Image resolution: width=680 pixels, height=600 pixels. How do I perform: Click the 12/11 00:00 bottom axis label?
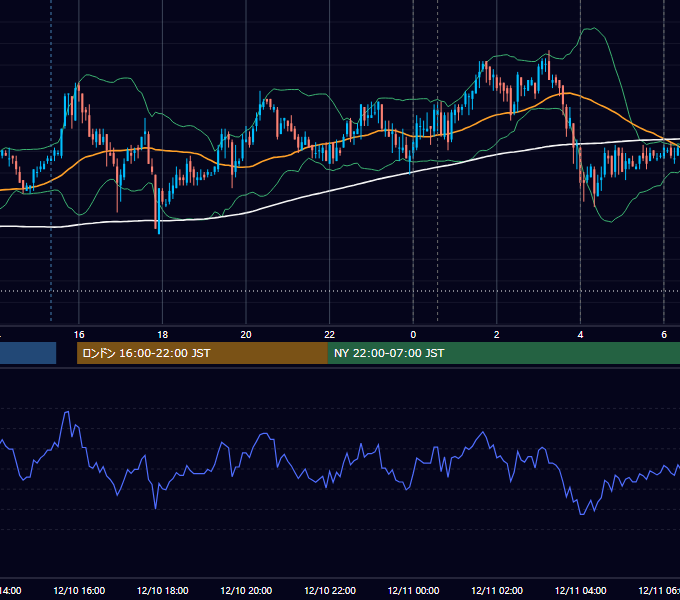pos(413,590)
